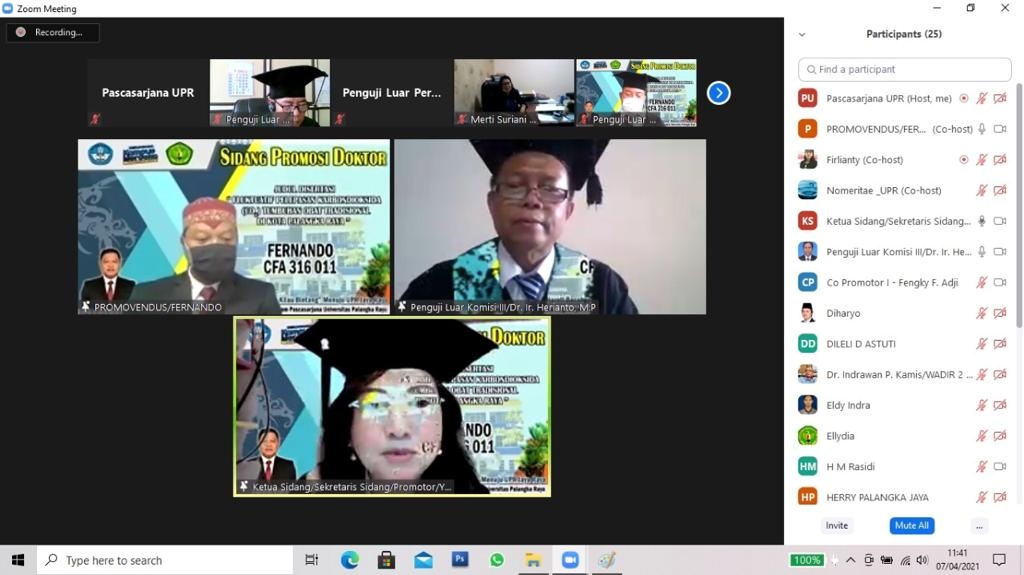This screenshot has width=1024, height=575.
Task: Click the participants list vertical scrollbar
Action: tap(1018, 200)
